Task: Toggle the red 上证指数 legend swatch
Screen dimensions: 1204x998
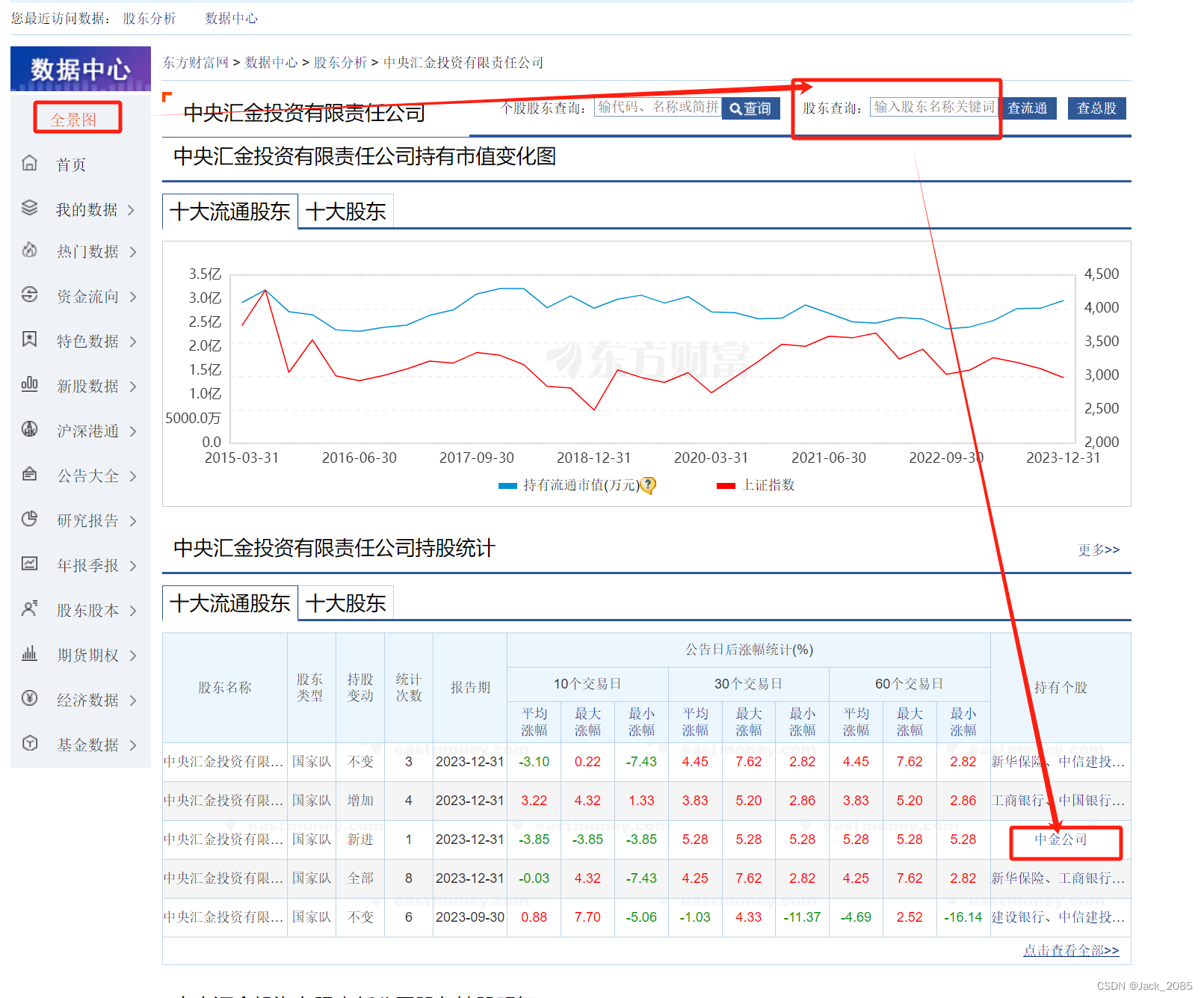Action: [x=726, y=486]
